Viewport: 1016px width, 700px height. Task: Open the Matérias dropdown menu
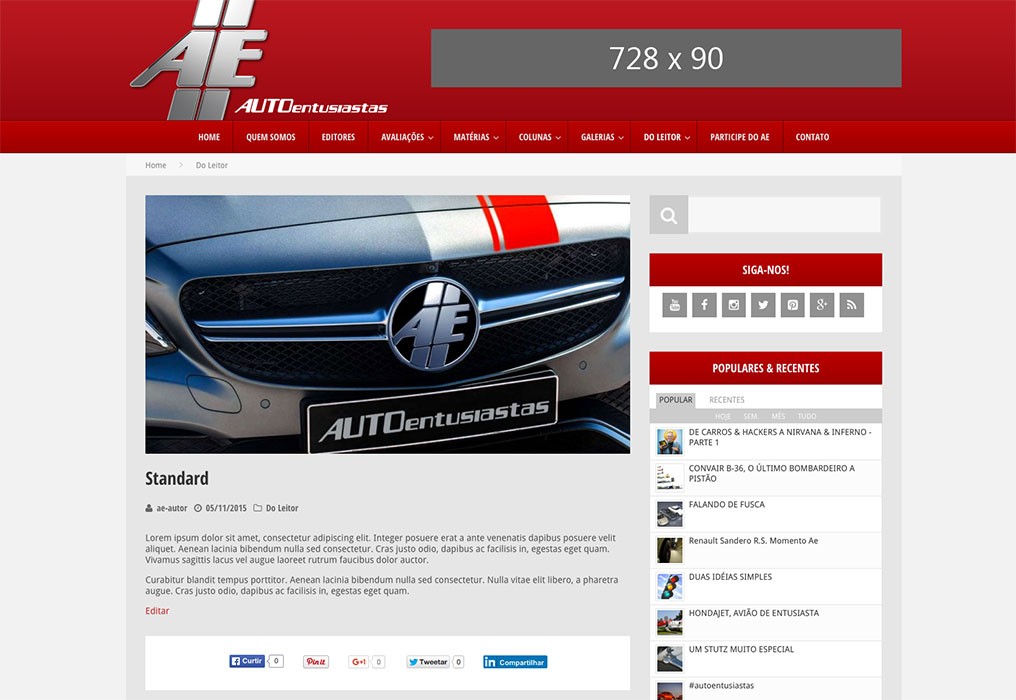476,137
